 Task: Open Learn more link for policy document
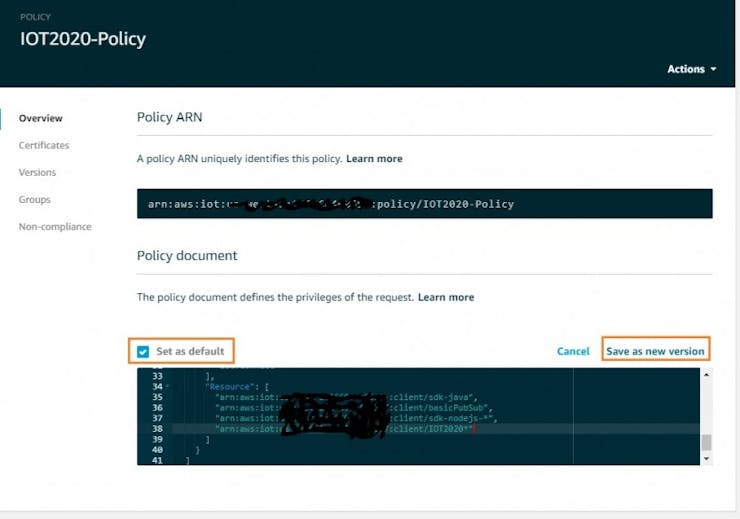(446, 297)
